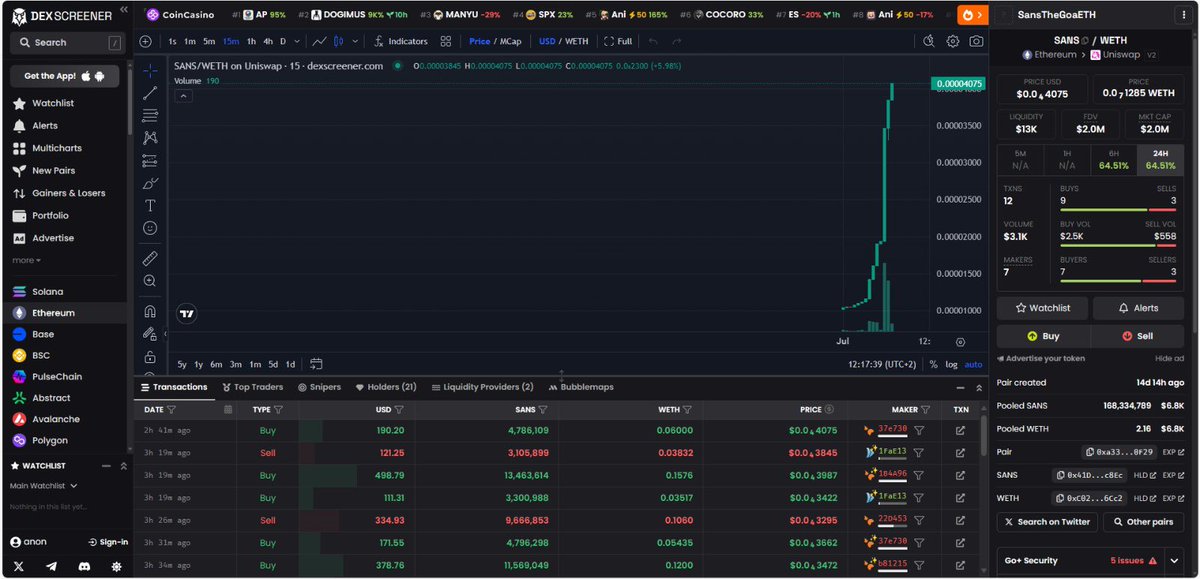Click Get the App button
Image resolution: width=1200 pixels, height=579 pixels.
coord(65,76)
